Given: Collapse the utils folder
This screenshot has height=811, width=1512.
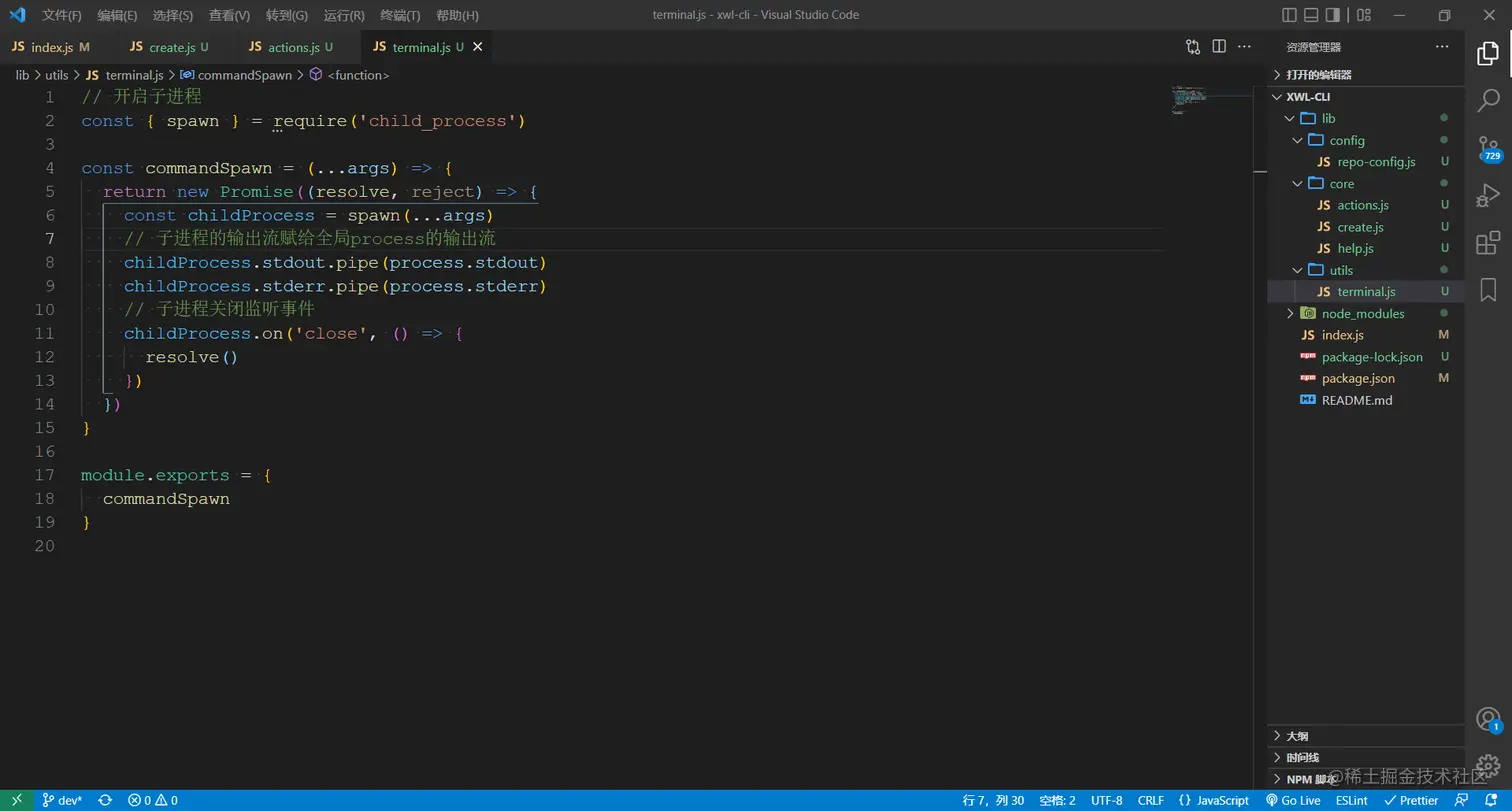Looking at the screenshot, I should tap(1365, 270).
